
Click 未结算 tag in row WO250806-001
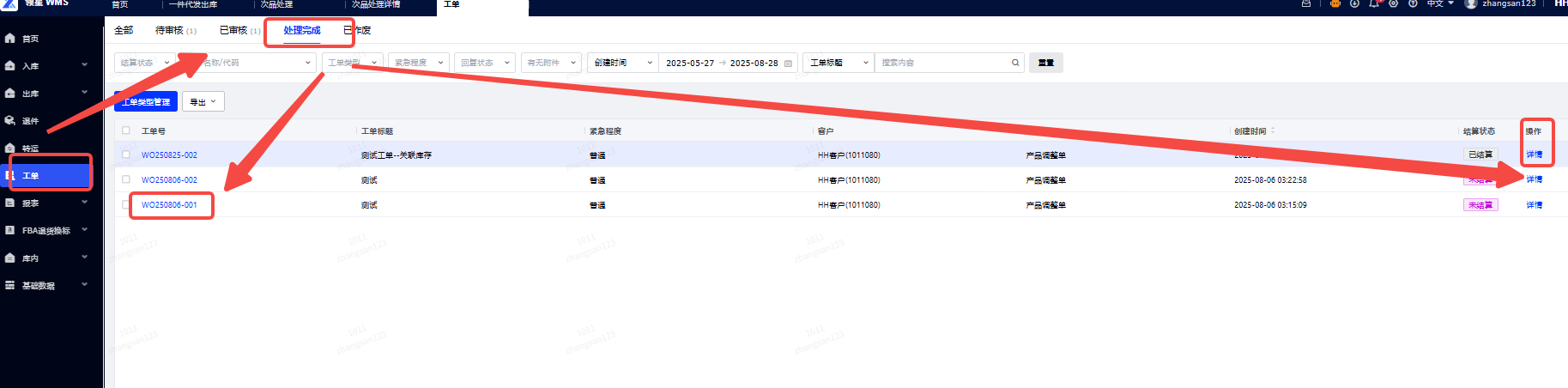(1480, 205)
